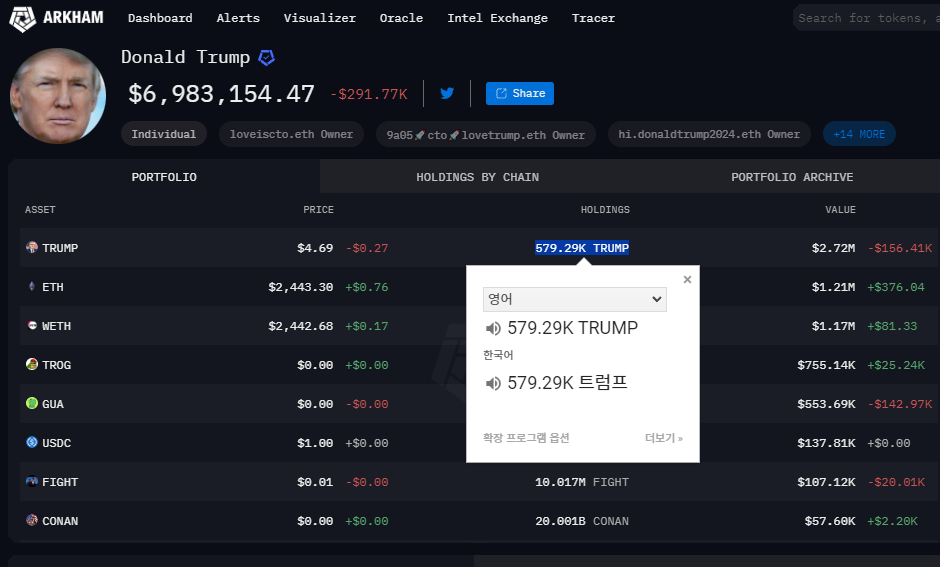Click the Individual tag
This screenshot has width=940, height=567.
pyautogui.click(x=164, y=134)
